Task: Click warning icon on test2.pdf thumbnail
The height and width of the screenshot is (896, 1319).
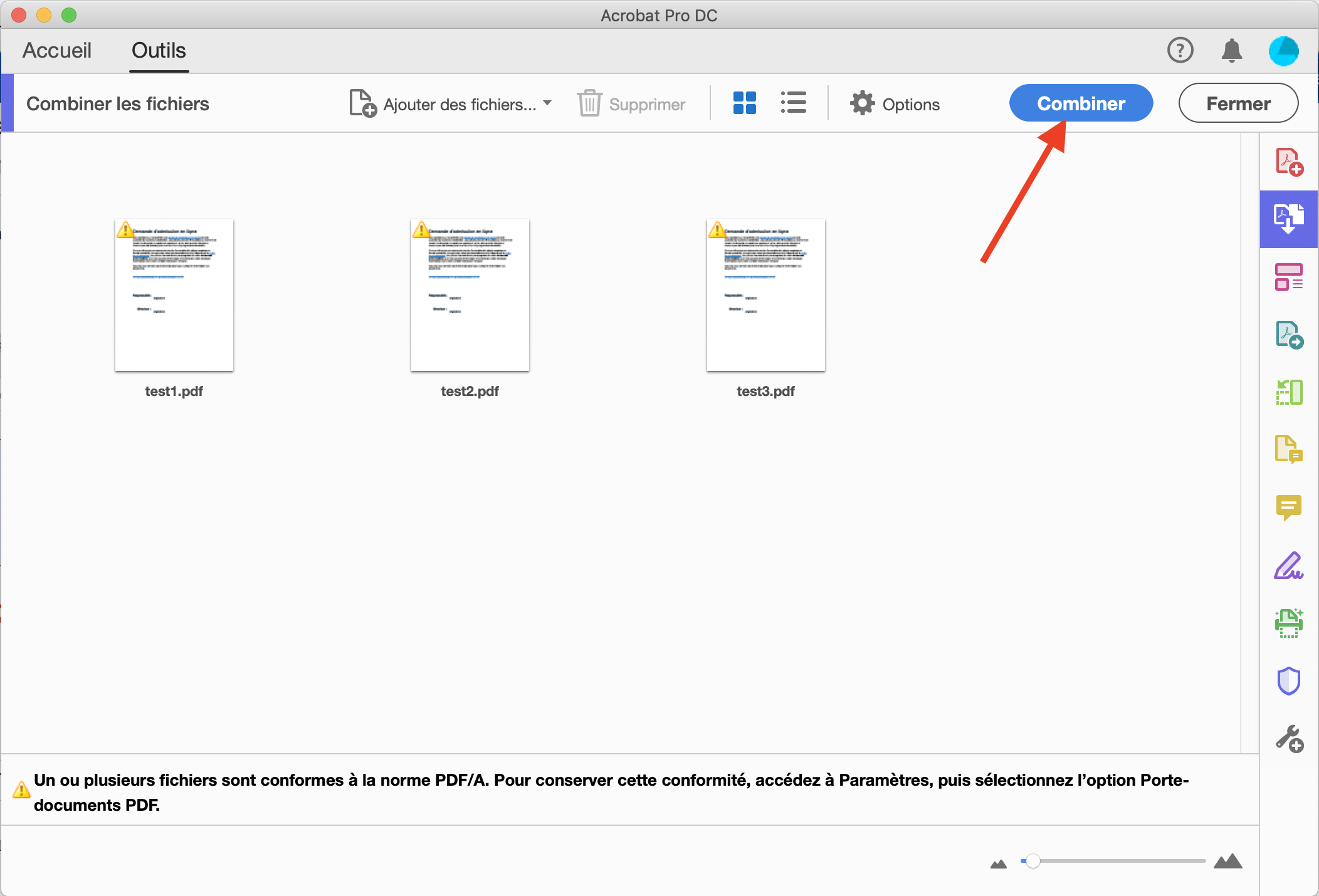Action: click(x=421, y=229)
